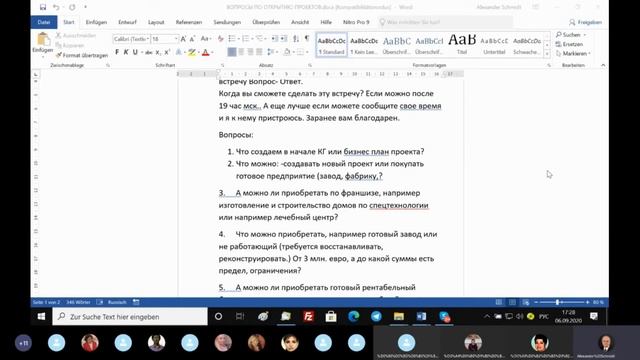Increase font size with the larger A
Viewport: 640px width, 360px height.
click(x=183, y=39)
